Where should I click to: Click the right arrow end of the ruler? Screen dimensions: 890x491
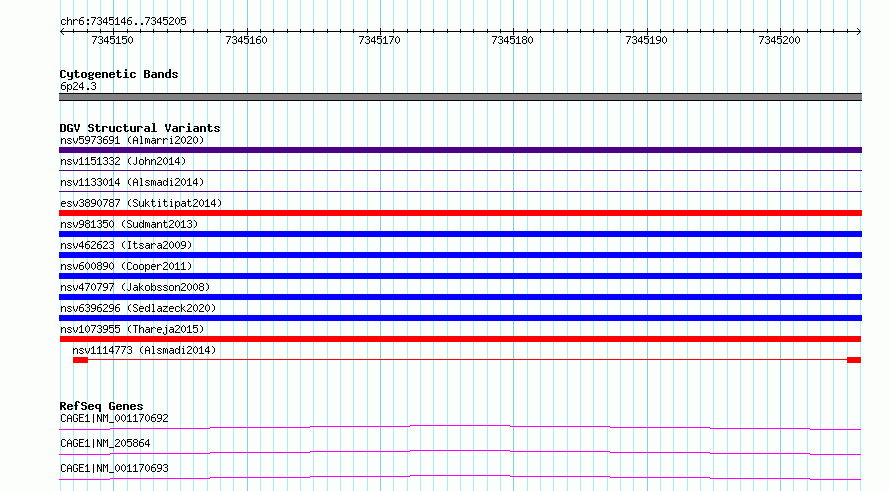coord(858,31)
